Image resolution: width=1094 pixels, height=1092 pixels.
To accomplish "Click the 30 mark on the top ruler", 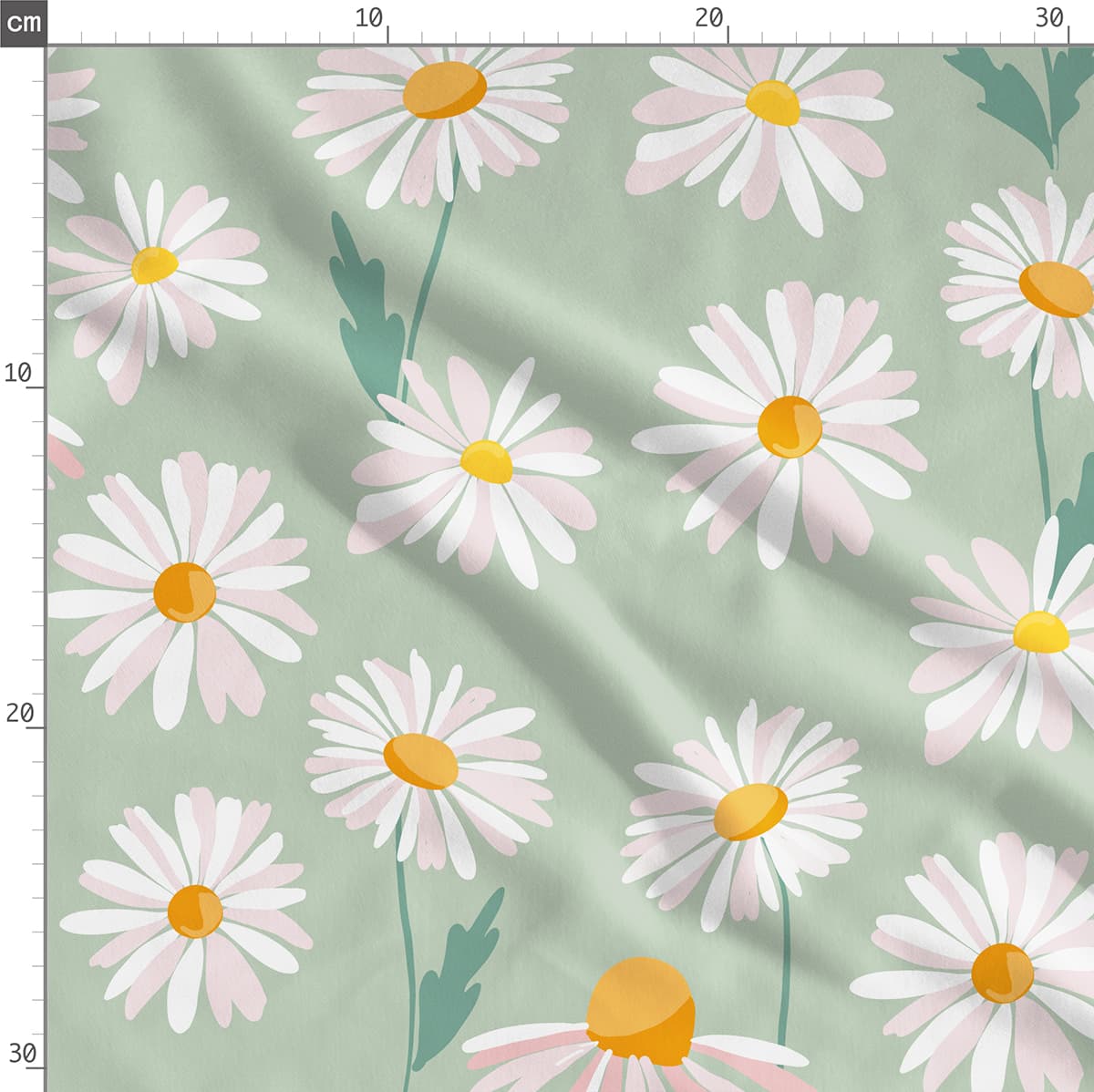I will click(x=1050, y=17).
